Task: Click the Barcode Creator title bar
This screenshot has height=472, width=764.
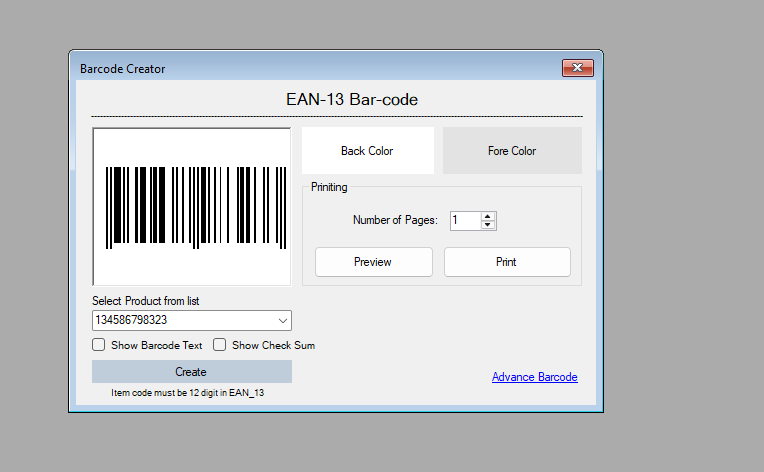Action: click(300, 68)
